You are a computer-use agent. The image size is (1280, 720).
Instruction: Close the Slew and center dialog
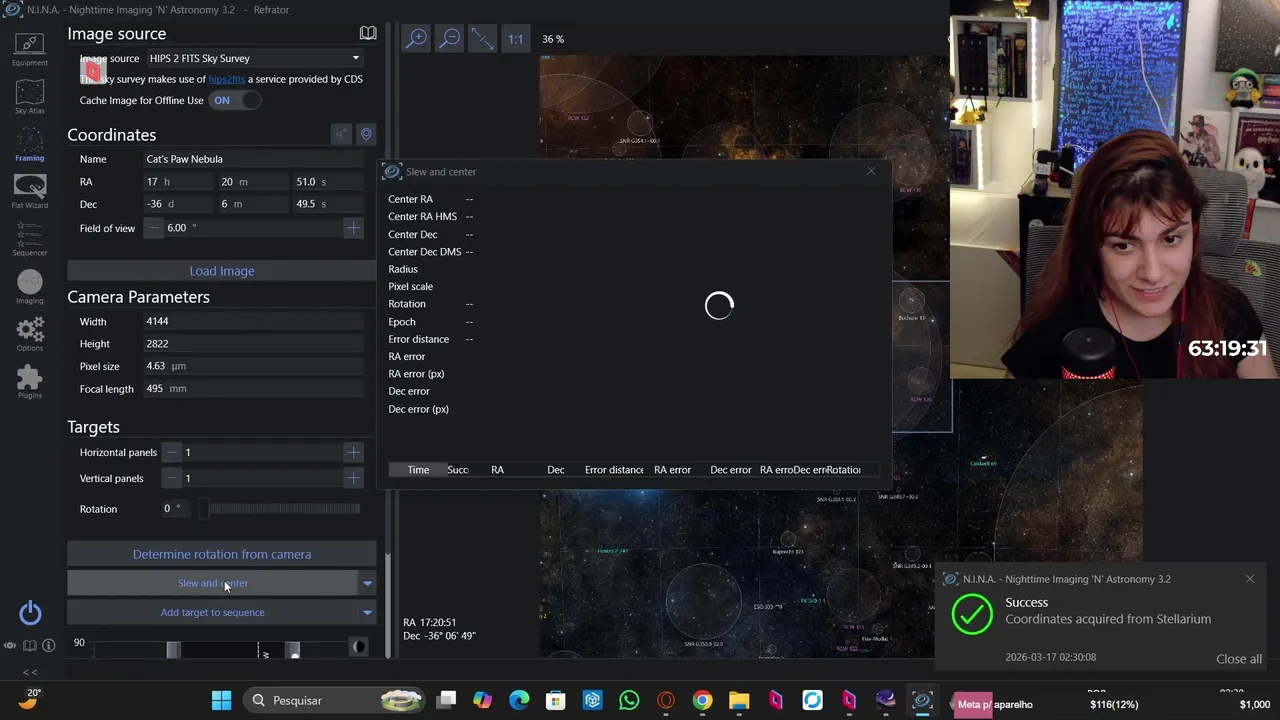pyautogui.click(x=871, y=172)
